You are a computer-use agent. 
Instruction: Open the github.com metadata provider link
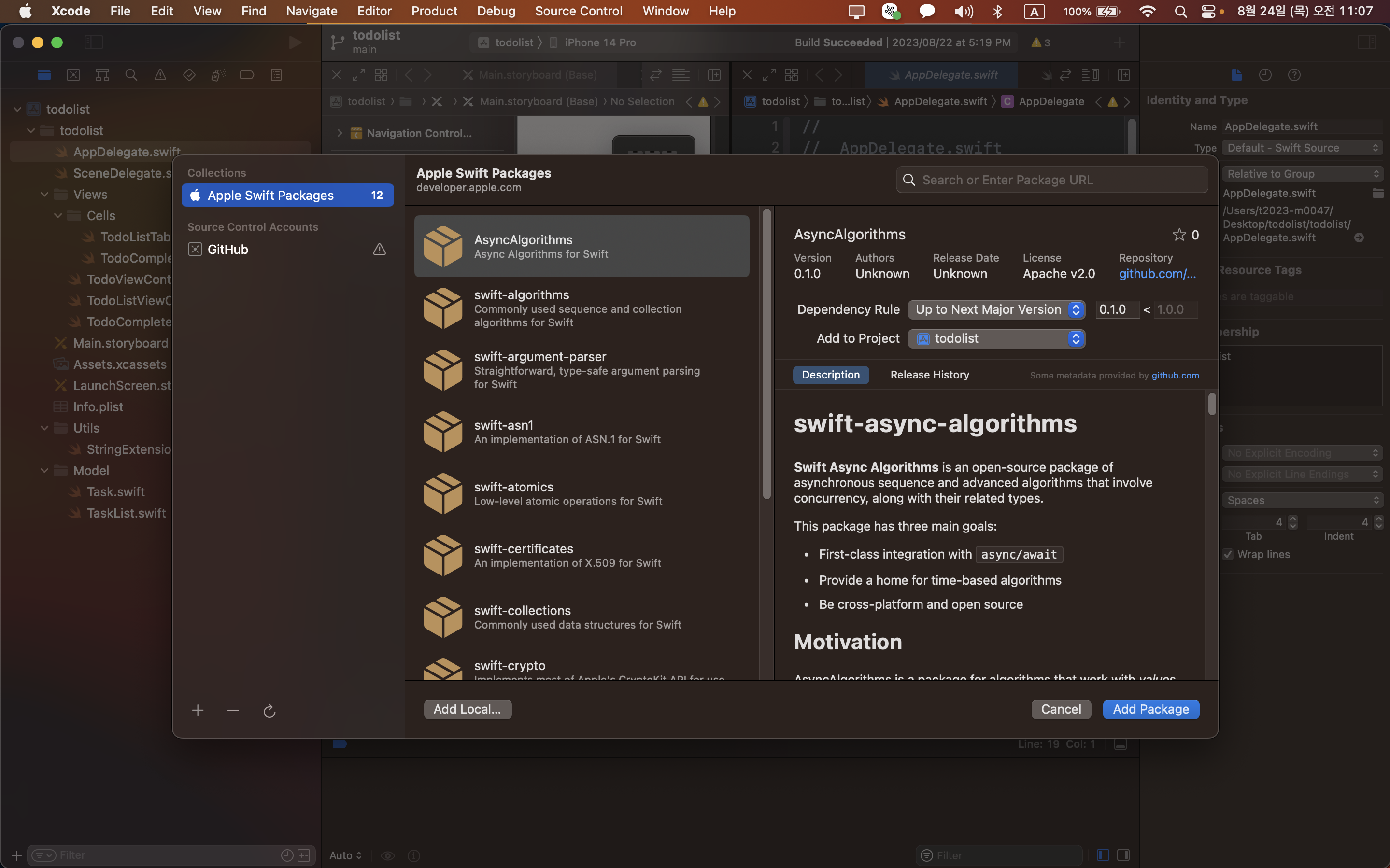pyautogui.click(x=1175, y=376)
